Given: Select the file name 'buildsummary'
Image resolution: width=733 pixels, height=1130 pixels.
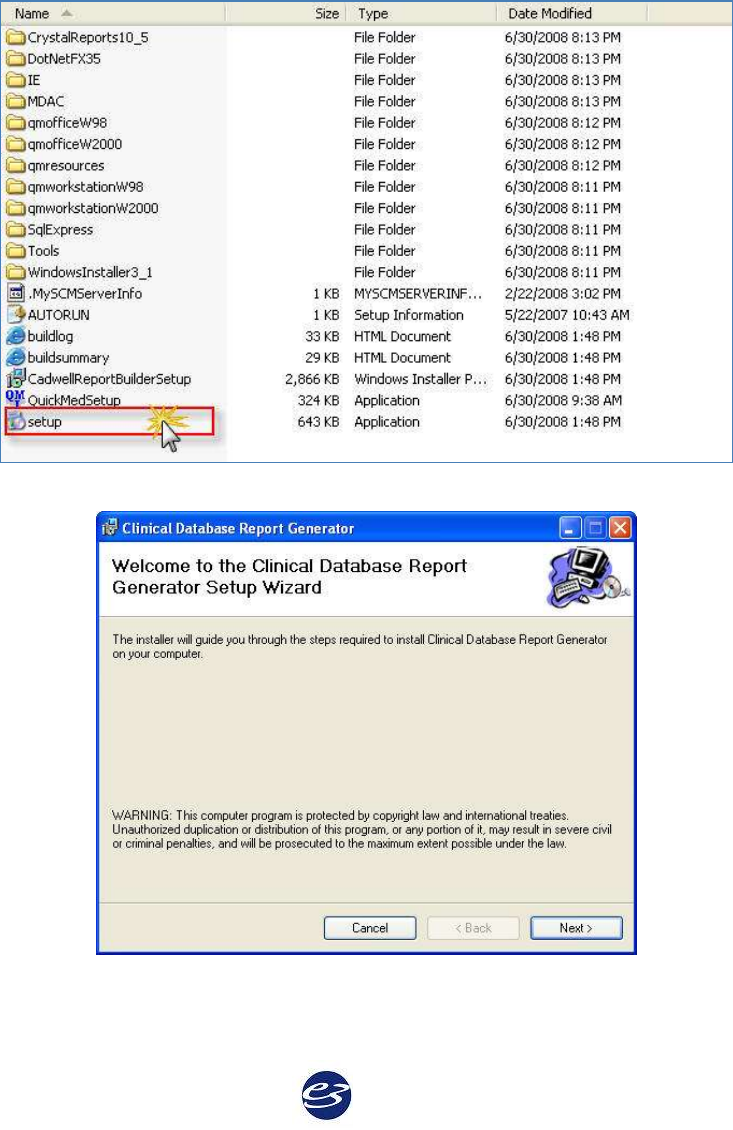Looking at the screenshot, I should pos(68,358).
